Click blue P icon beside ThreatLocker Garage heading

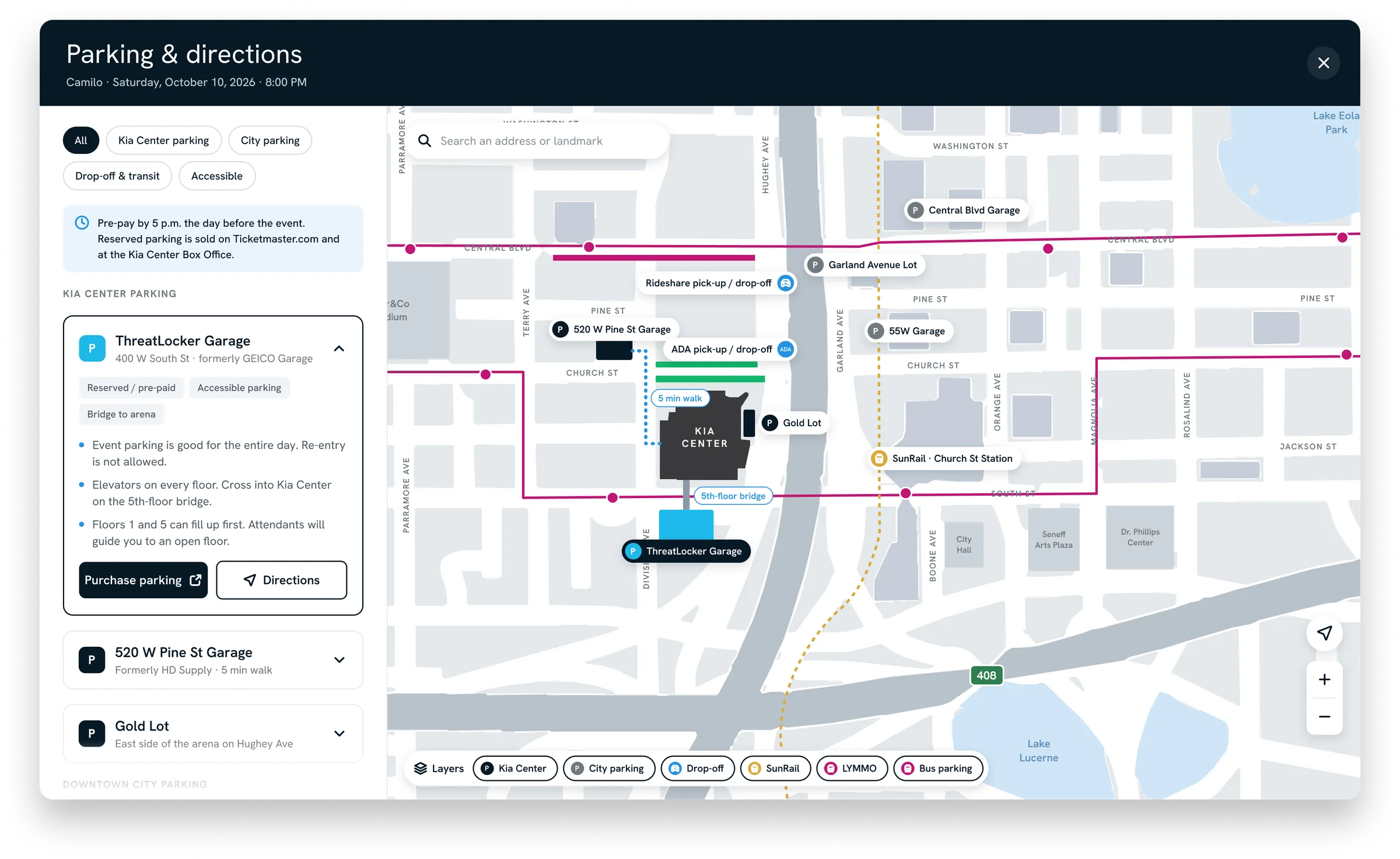coord(92,348)
